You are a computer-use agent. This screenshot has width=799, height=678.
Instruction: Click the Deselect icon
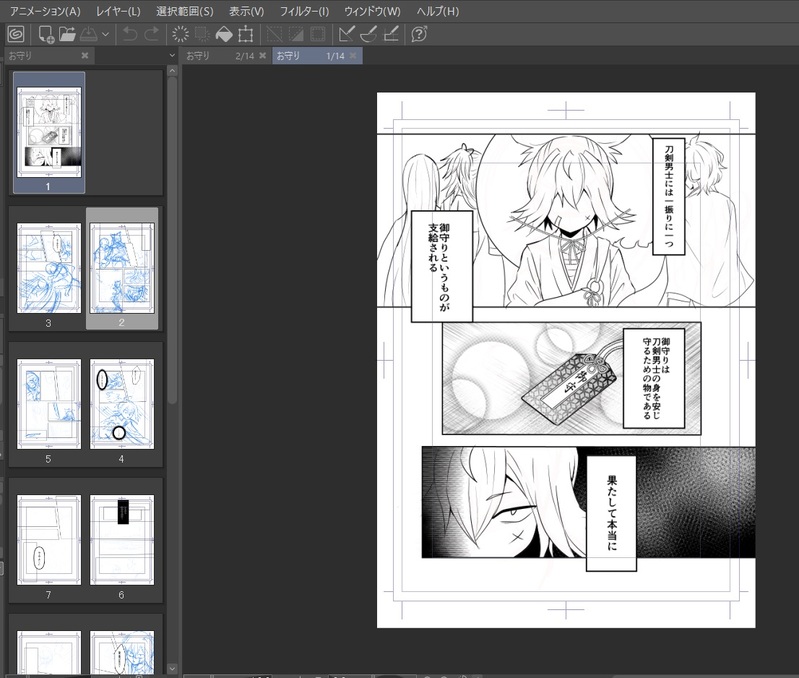(x=275, y=35)
